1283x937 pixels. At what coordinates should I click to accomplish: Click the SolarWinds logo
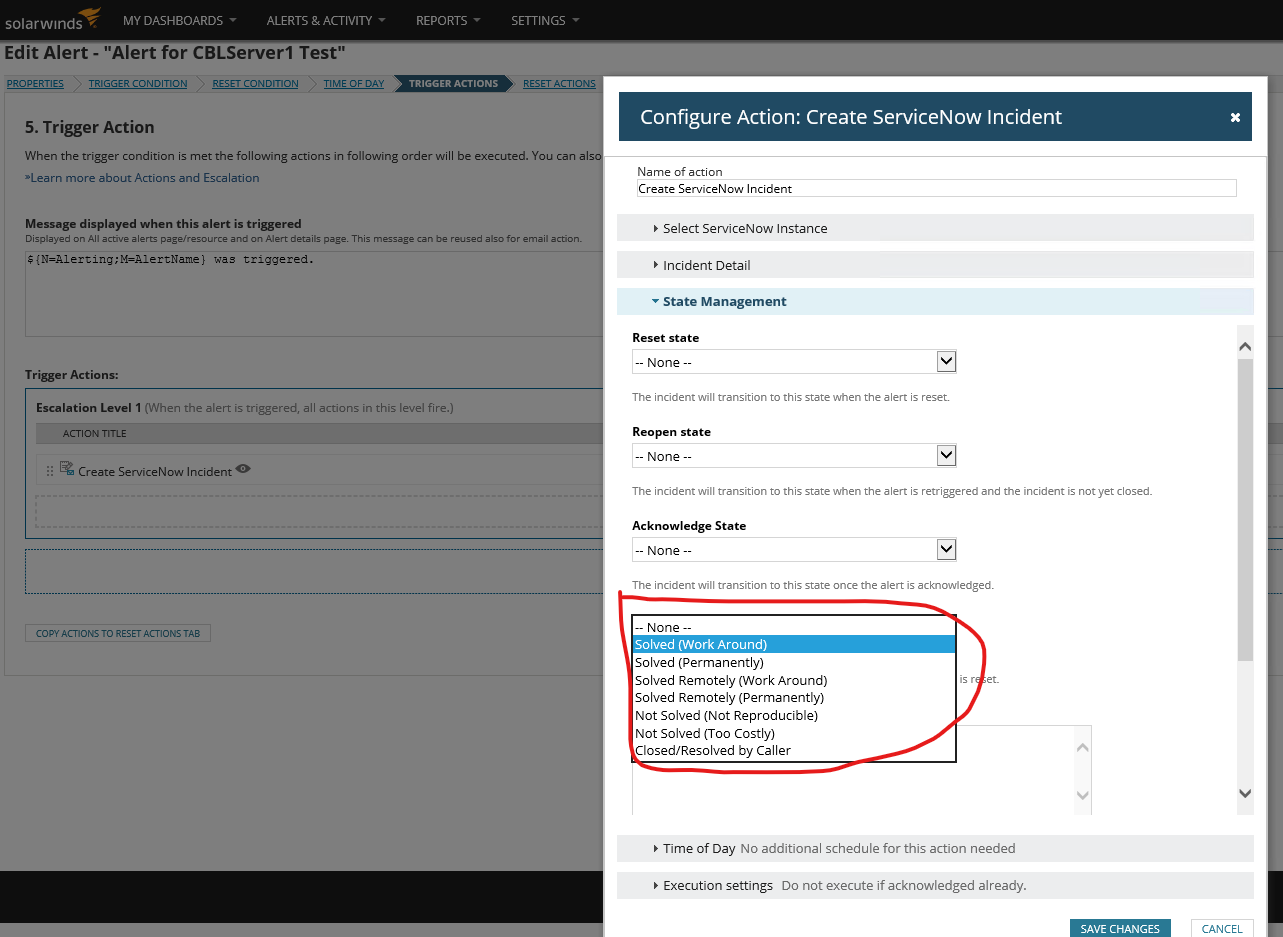(53, 19)
